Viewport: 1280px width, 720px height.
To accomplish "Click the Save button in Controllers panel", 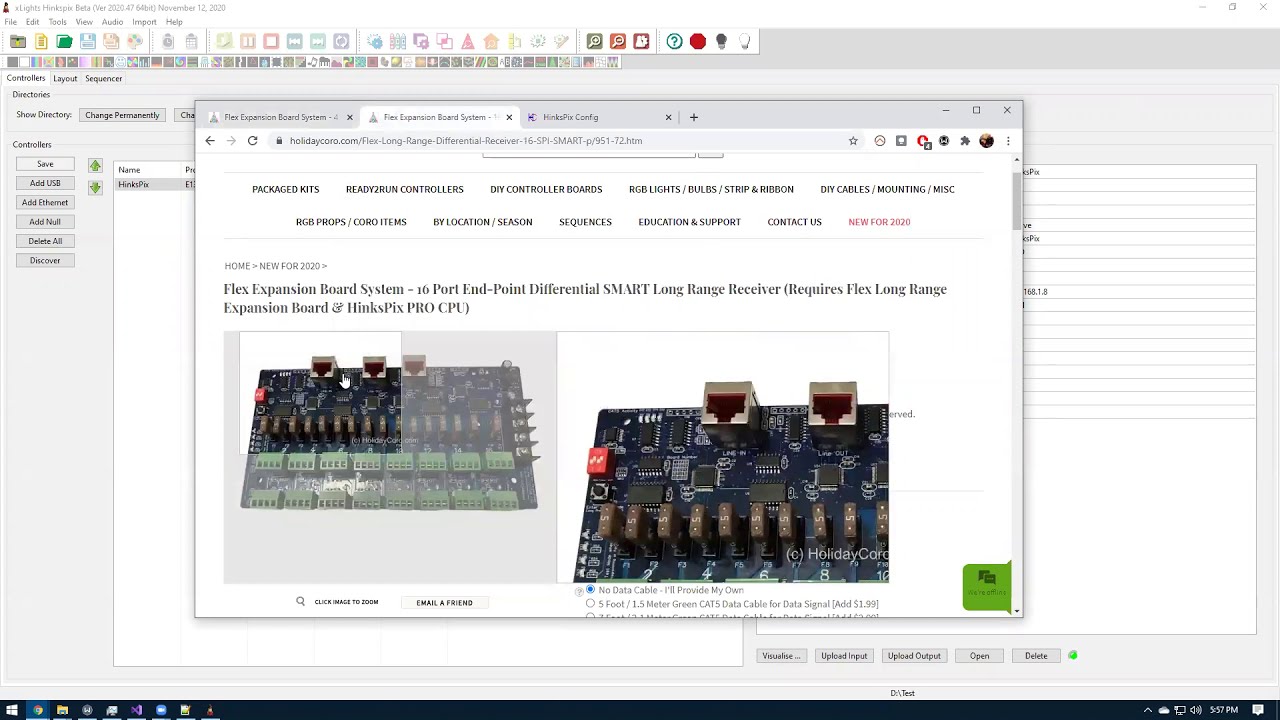I will (x=45, y=164).
